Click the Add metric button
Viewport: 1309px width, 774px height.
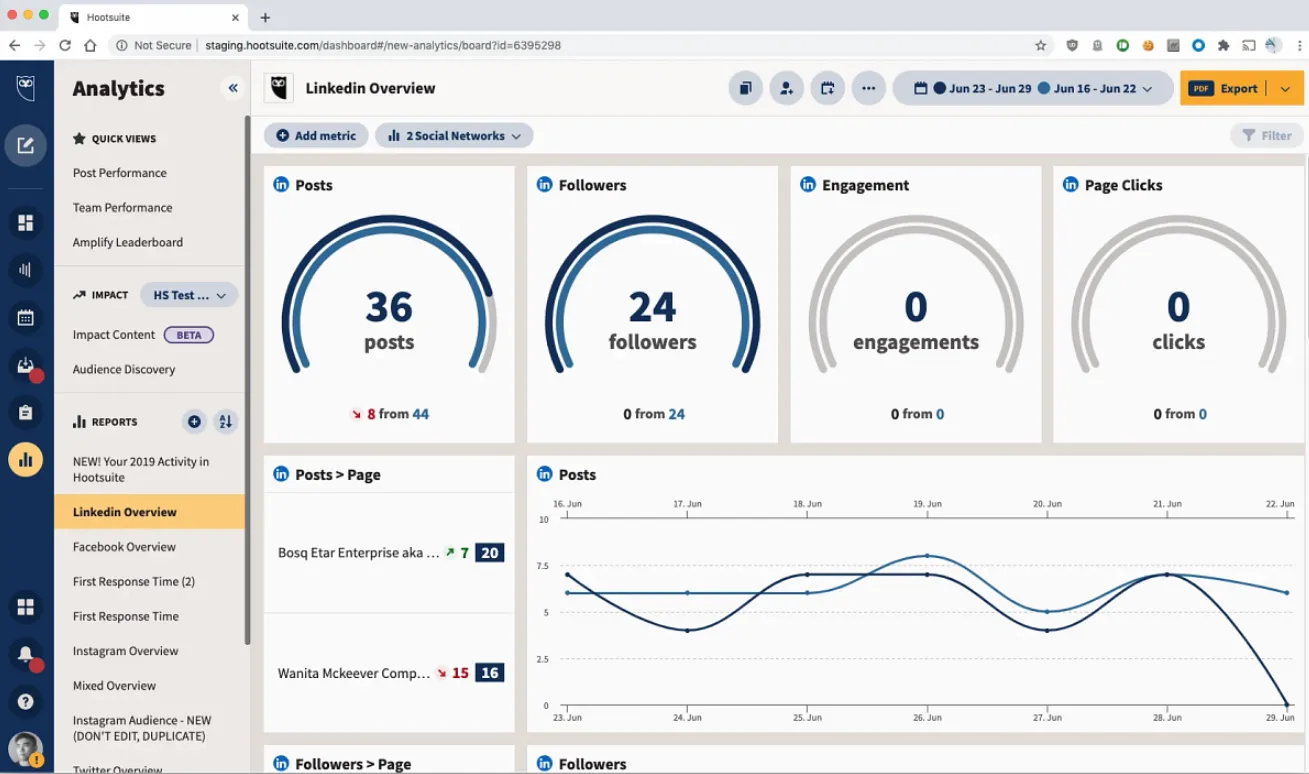[316, 136]
